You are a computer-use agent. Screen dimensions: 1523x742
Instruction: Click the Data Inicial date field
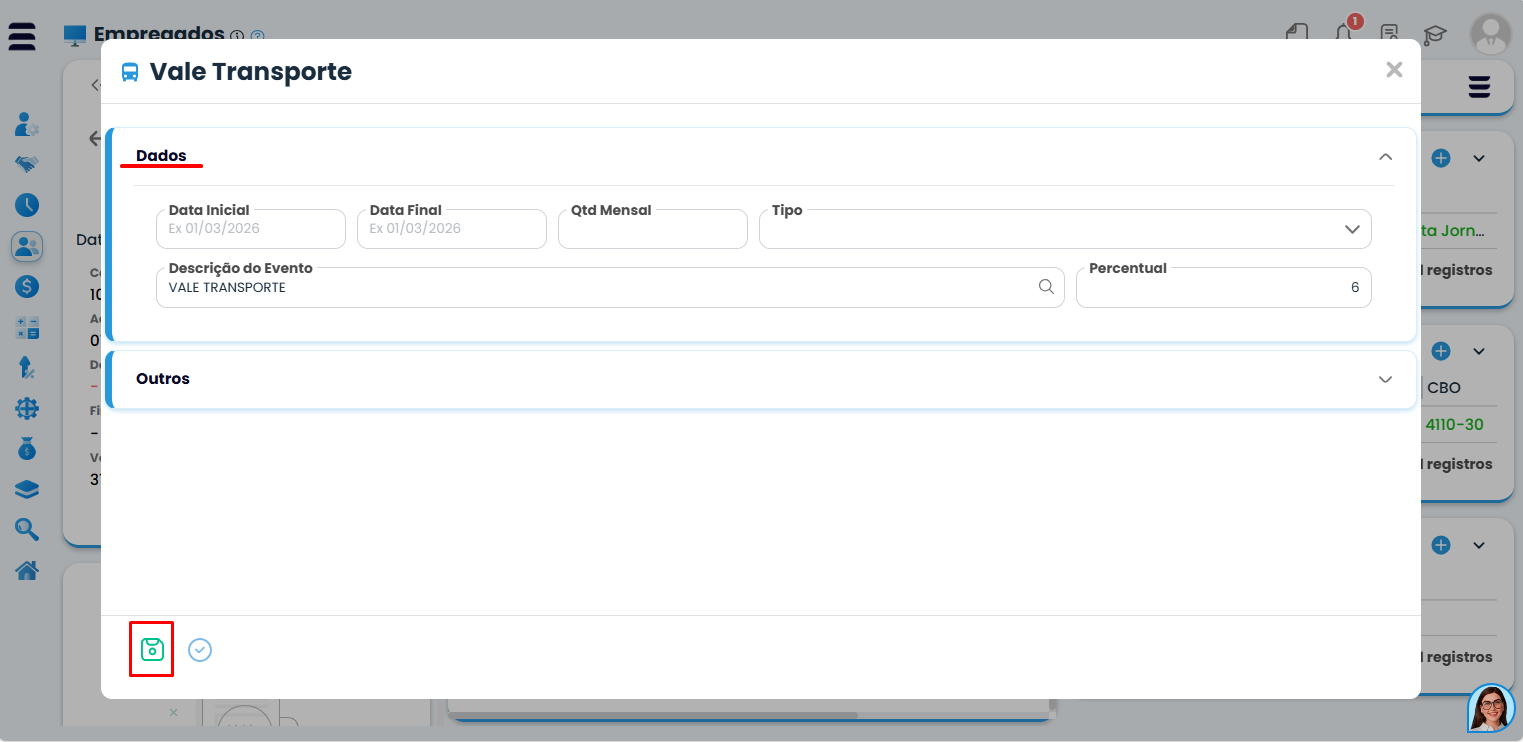pos(250,229)
